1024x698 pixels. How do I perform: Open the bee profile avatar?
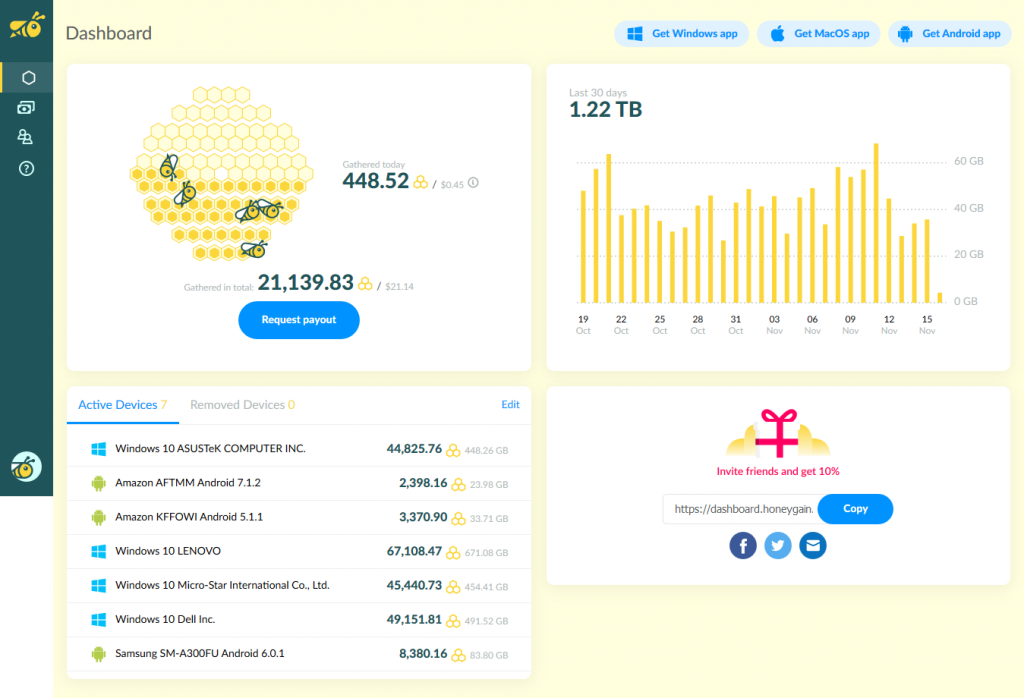pyautogui.click(x=26, y=466)
